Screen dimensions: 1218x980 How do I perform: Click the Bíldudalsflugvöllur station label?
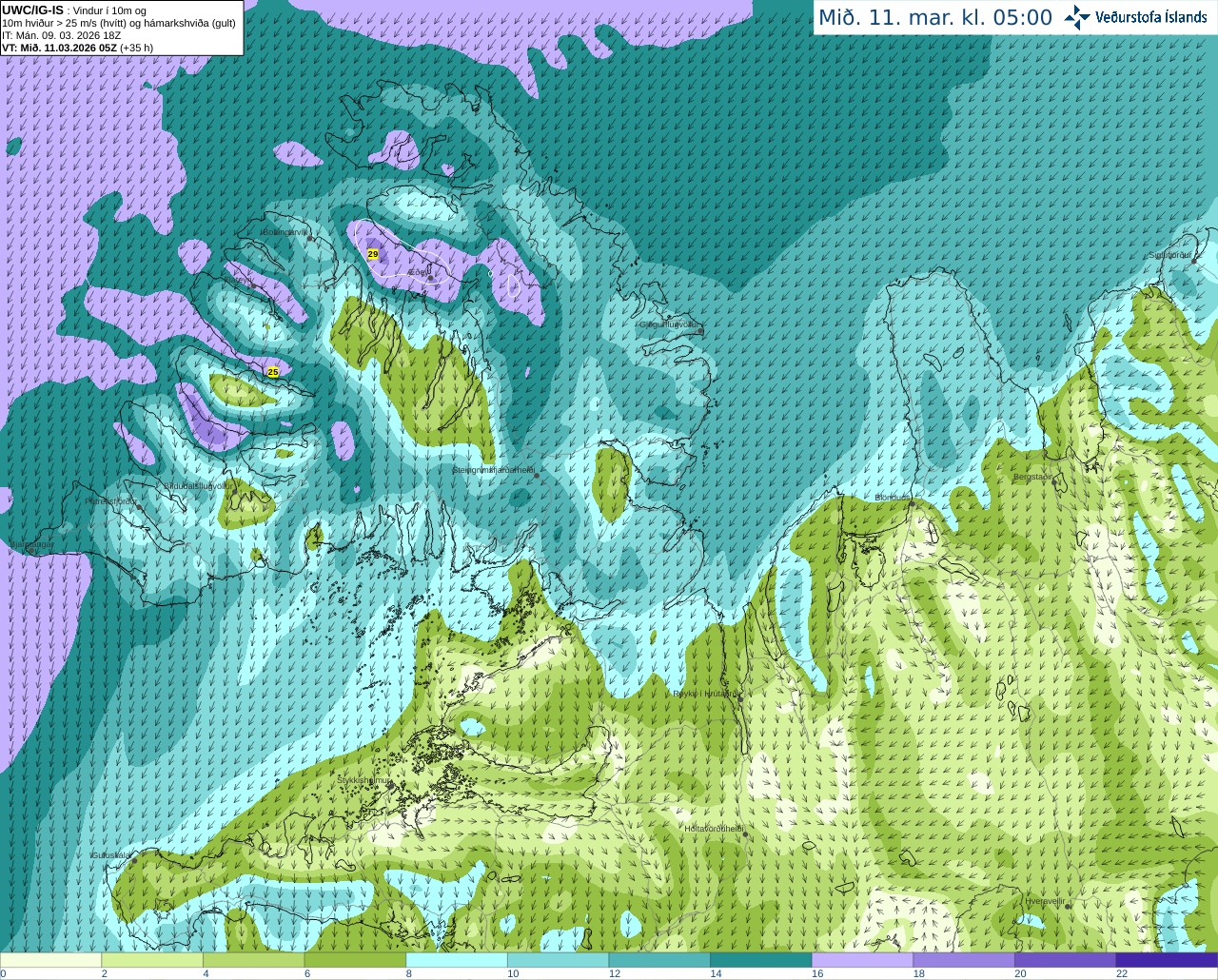tap(197, 485)
